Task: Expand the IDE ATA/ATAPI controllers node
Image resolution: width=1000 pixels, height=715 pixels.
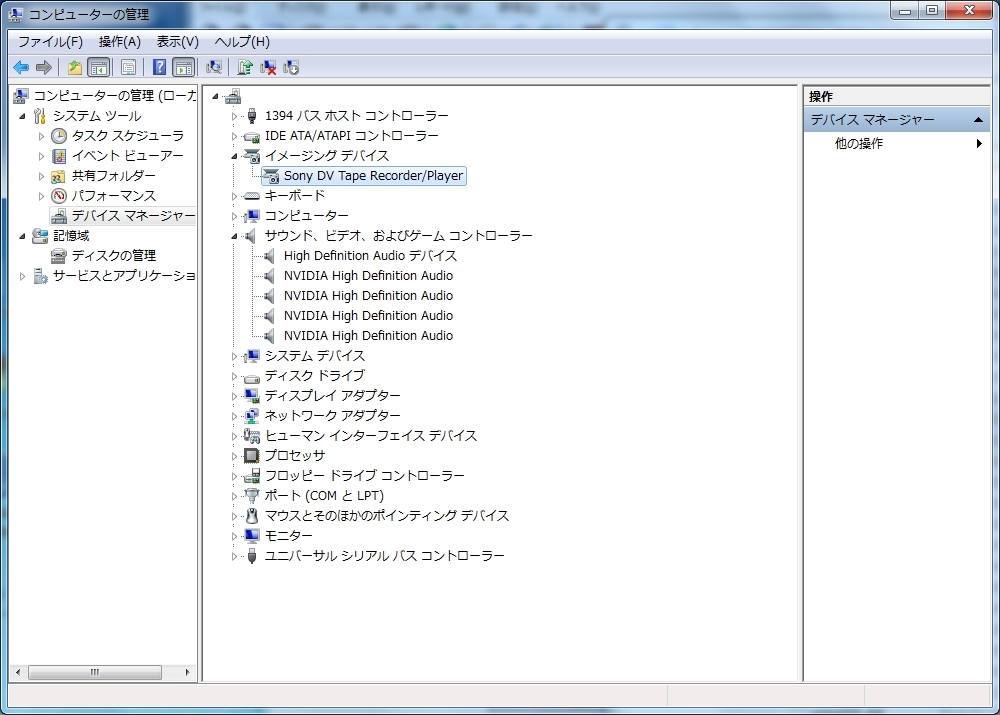Action: (234, 135)
